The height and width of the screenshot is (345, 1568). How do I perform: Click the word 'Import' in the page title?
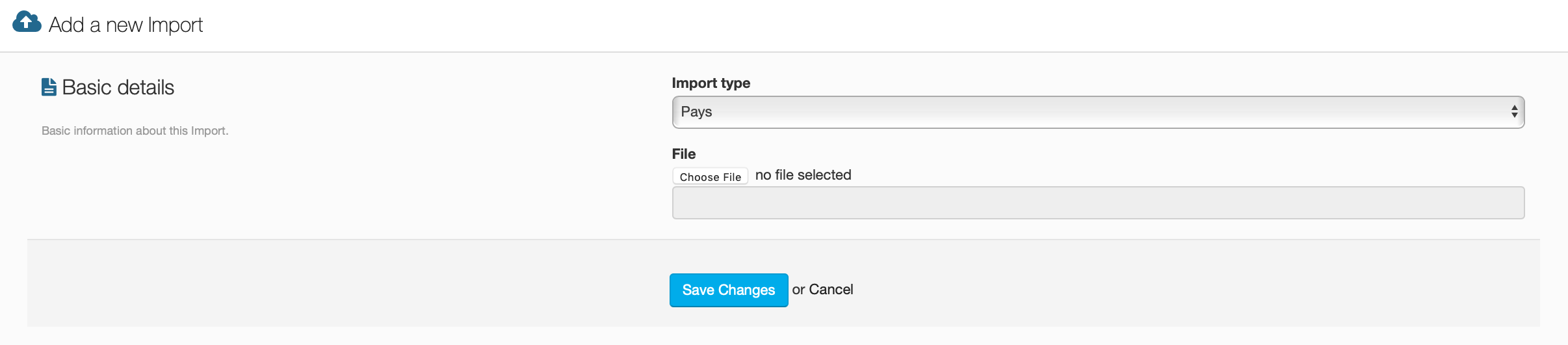[x=176, y=25]
